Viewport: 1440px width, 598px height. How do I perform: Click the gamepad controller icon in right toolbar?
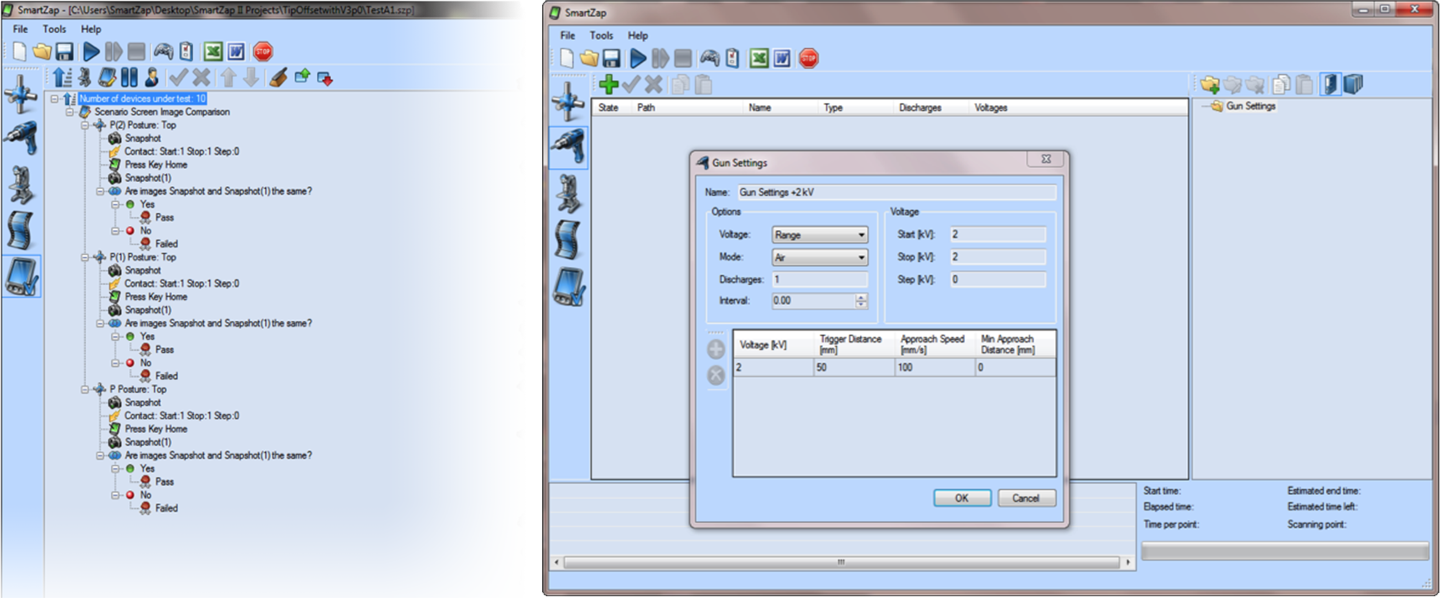click(x=709, y=59)
